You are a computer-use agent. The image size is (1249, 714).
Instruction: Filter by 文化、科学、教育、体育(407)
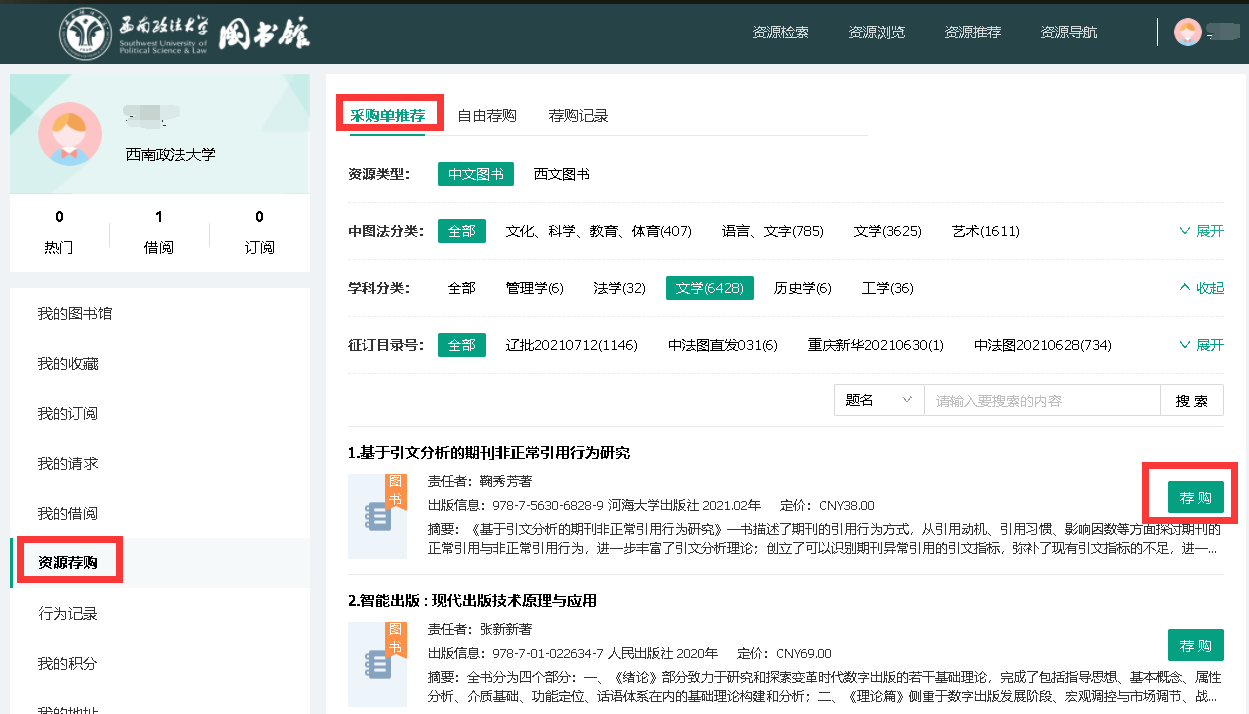[x=599, y=231]
